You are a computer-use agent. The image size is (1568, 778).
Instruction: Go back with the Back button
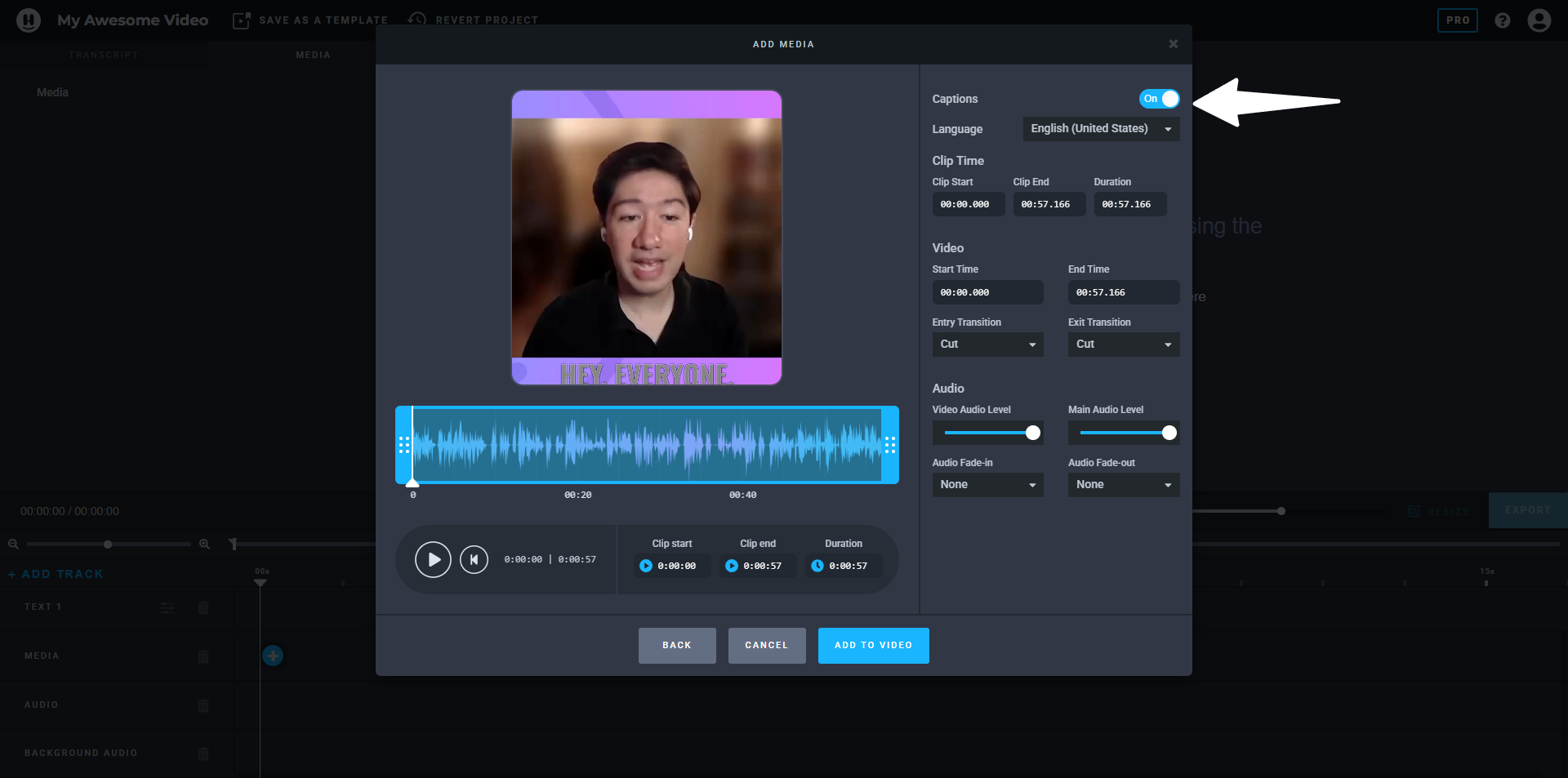[677, 646]
